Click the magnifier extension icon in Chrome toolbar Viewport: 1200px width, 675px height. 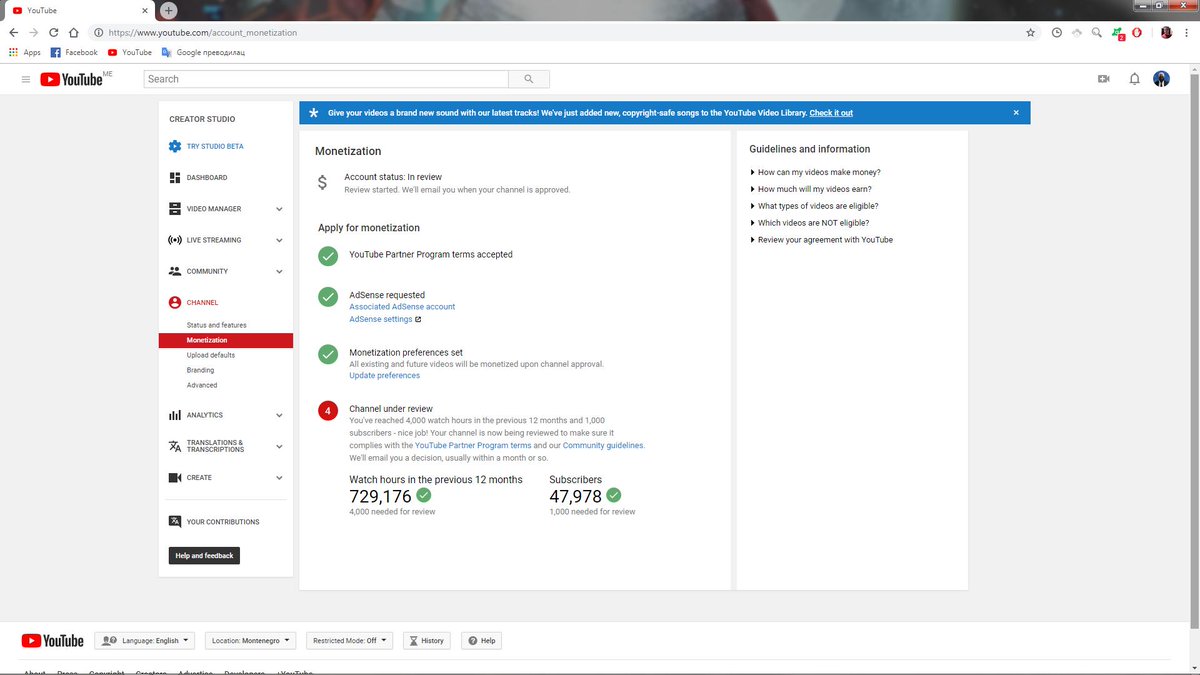pyautogui.click(x=1098, y=32)
